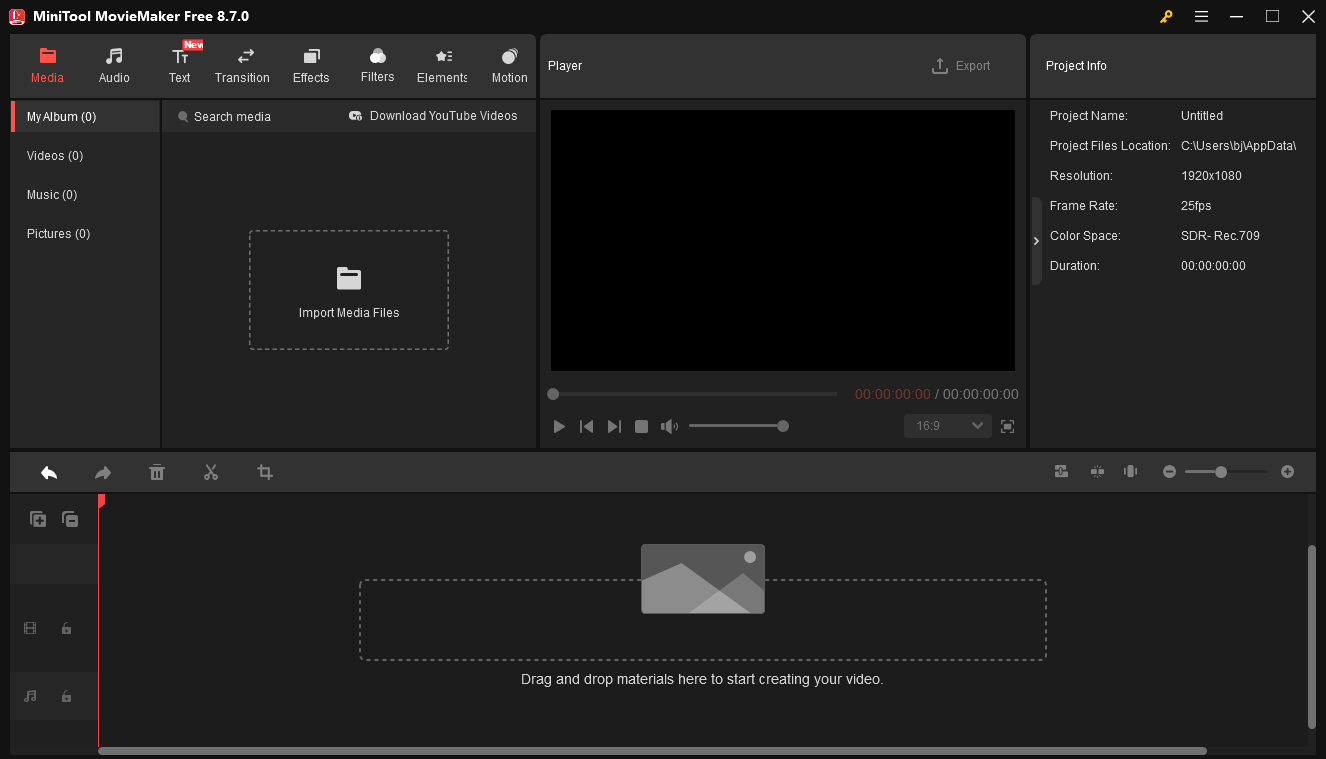Click Project Name value Untitled

click(x=1202, y=116)
